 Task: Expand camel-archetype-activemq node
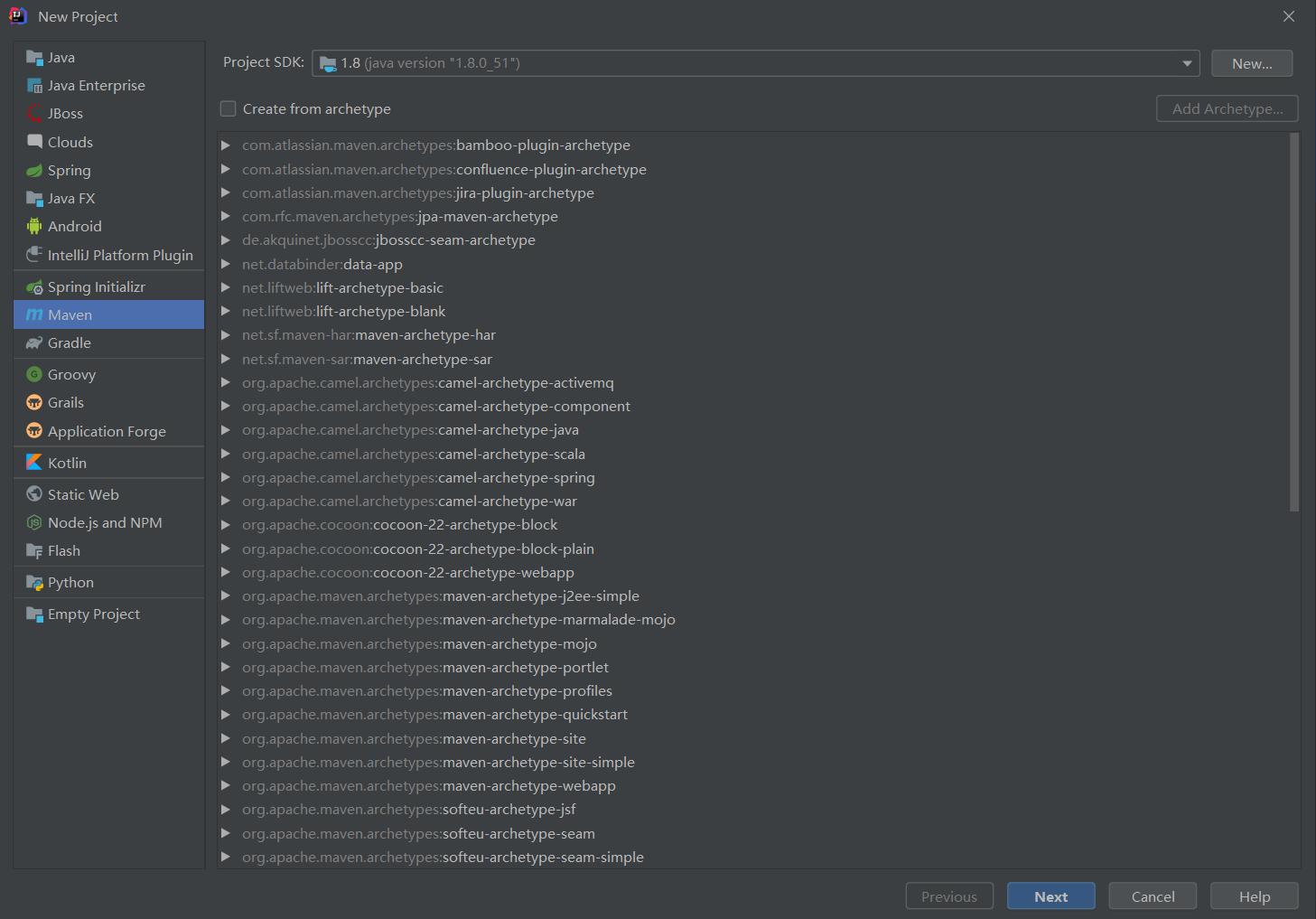(226, 382)
